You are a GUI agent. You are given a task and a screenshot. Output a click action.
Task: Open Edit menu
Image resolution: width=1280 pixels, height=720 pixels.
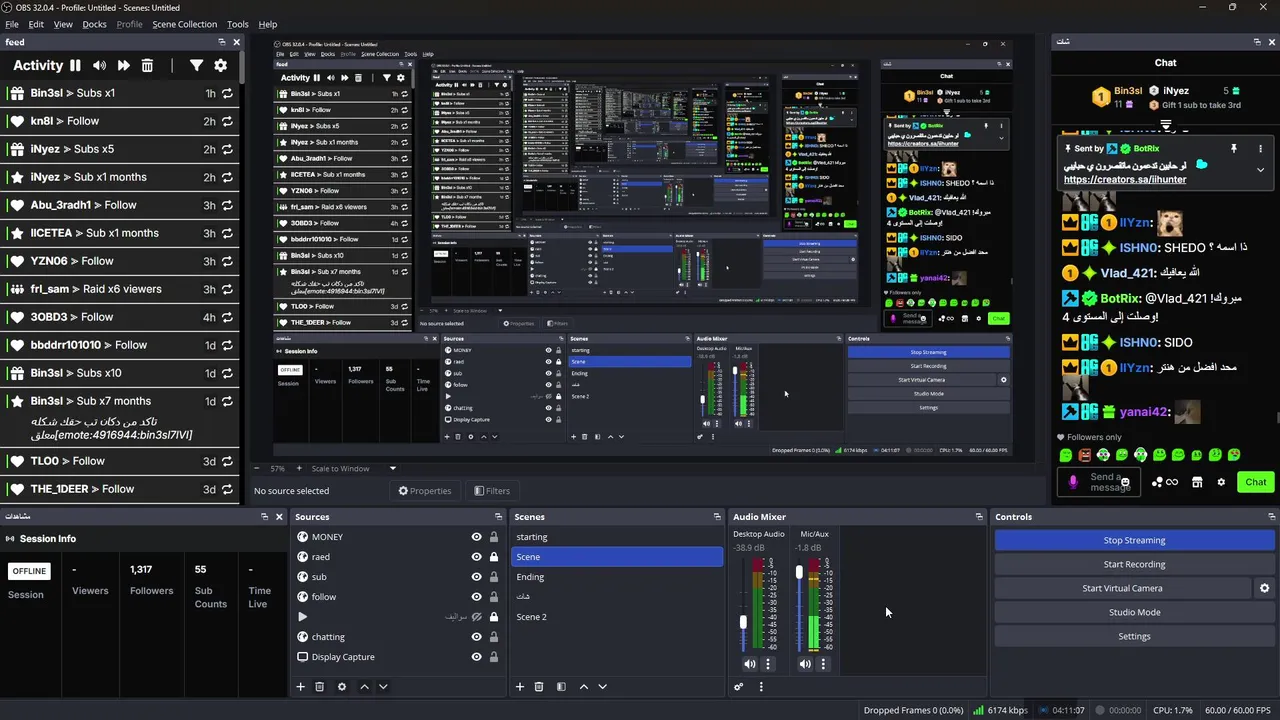[x=36, y=24]
